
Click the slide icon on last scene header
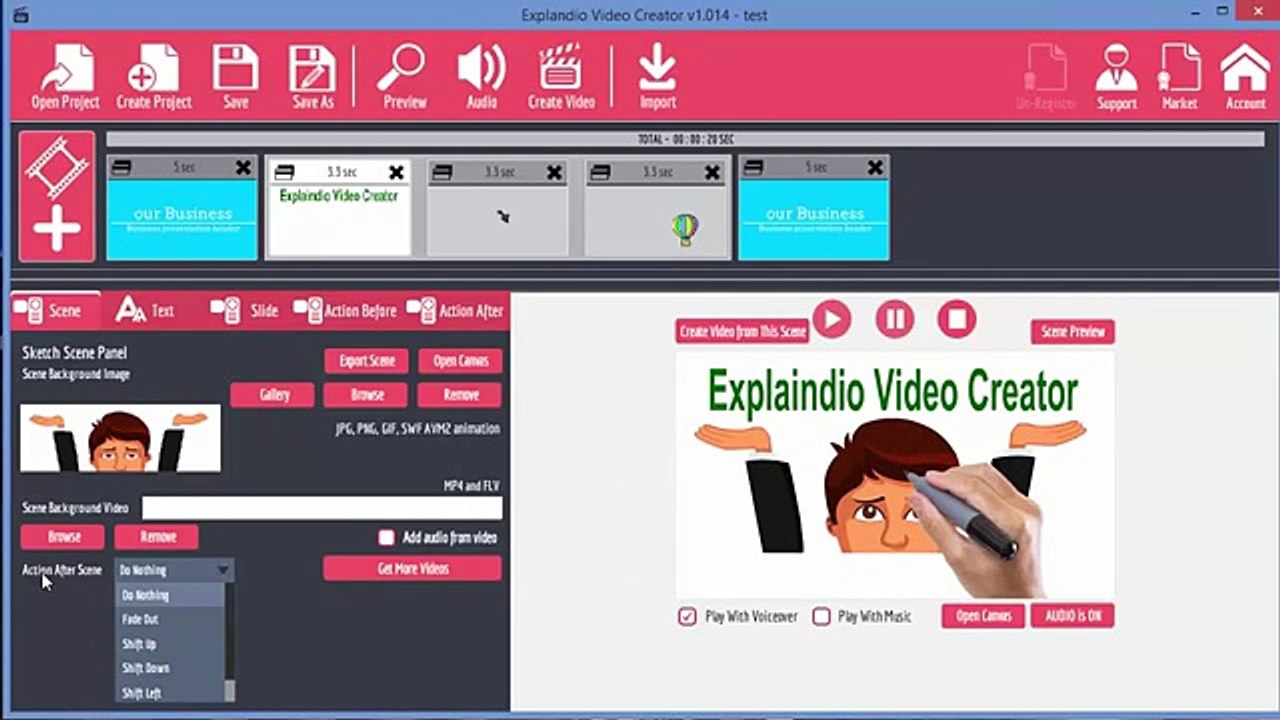753,168
